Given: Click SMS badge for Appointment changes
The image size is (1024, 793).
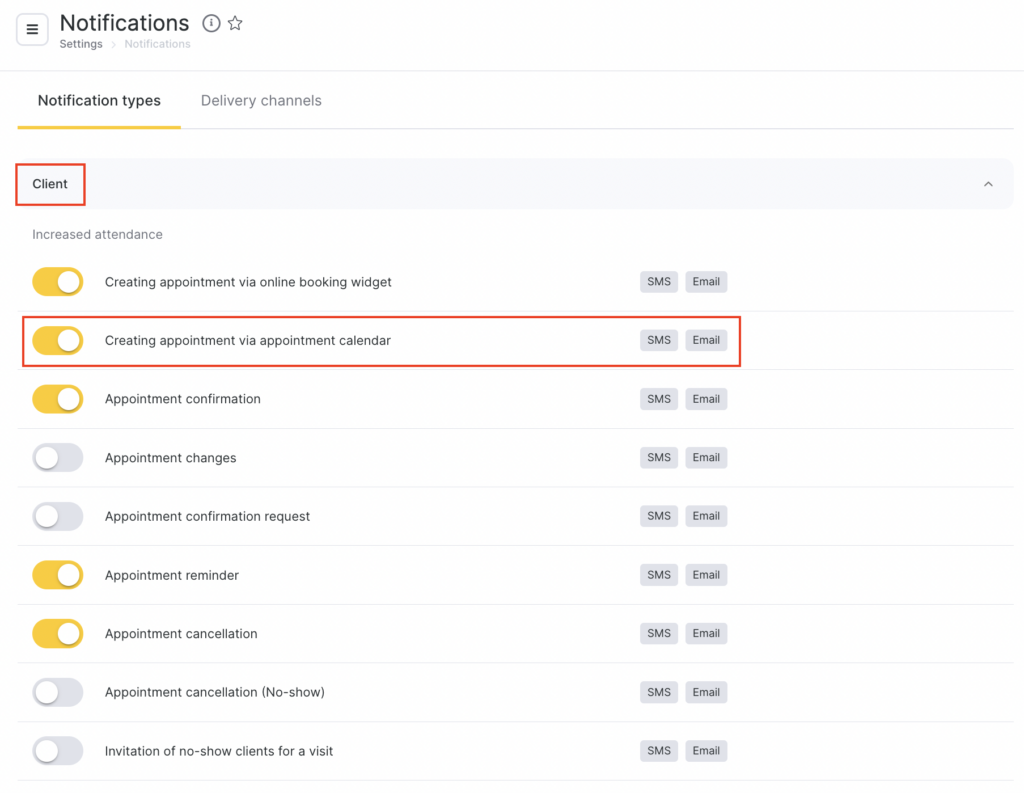Looking at the screenshot, I should [x=659, y=458].
